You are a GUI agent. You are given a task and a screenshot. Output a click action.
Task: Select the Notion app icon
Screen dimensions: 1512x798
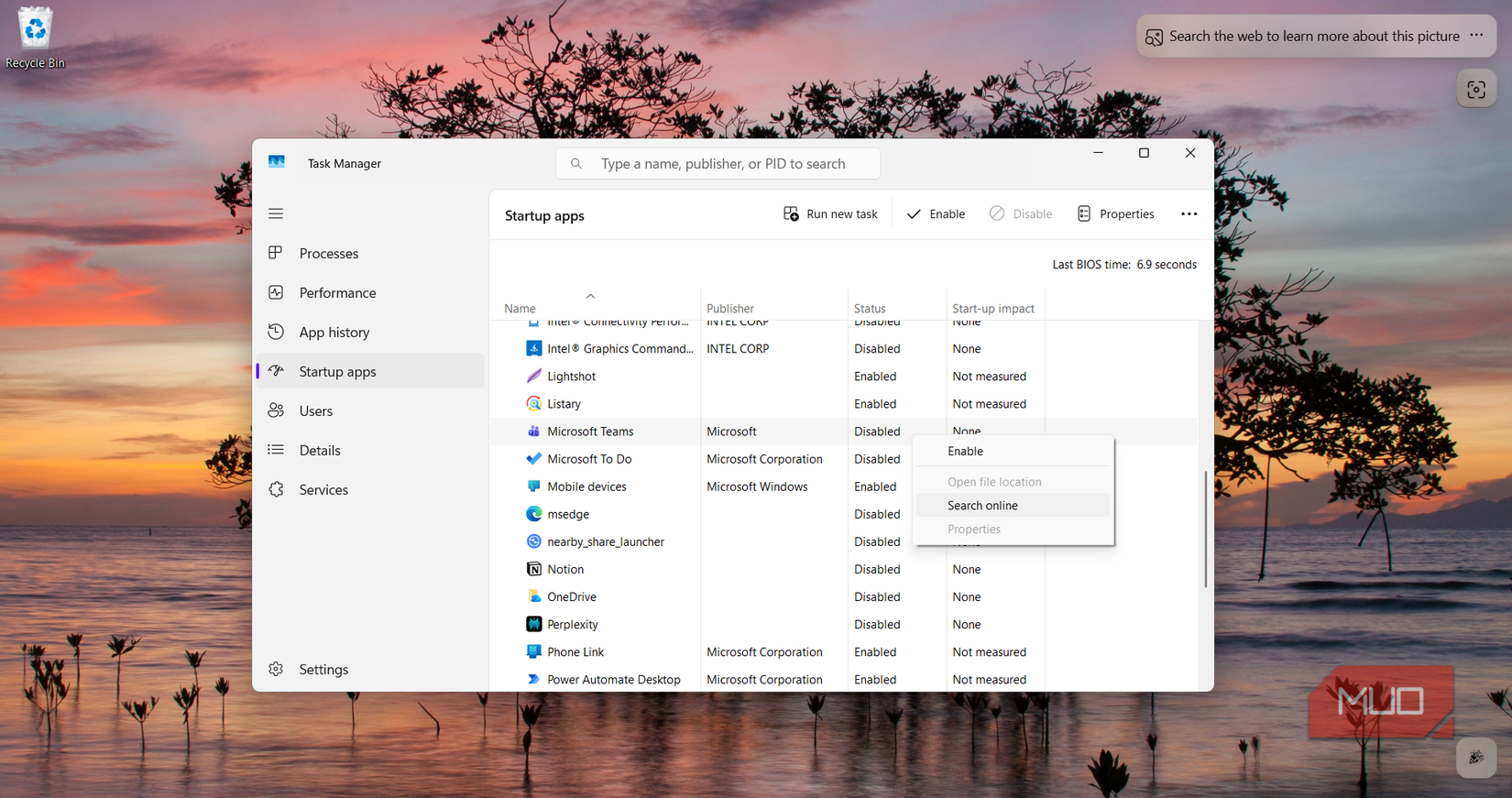533,568
